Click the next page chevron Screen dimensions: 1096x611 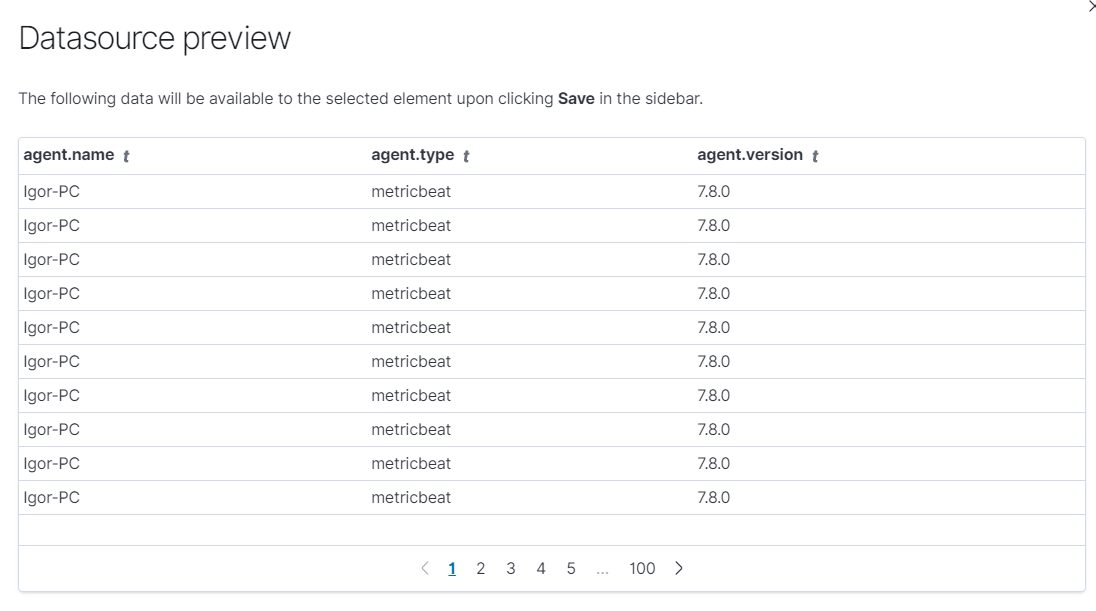coord(679,568)
